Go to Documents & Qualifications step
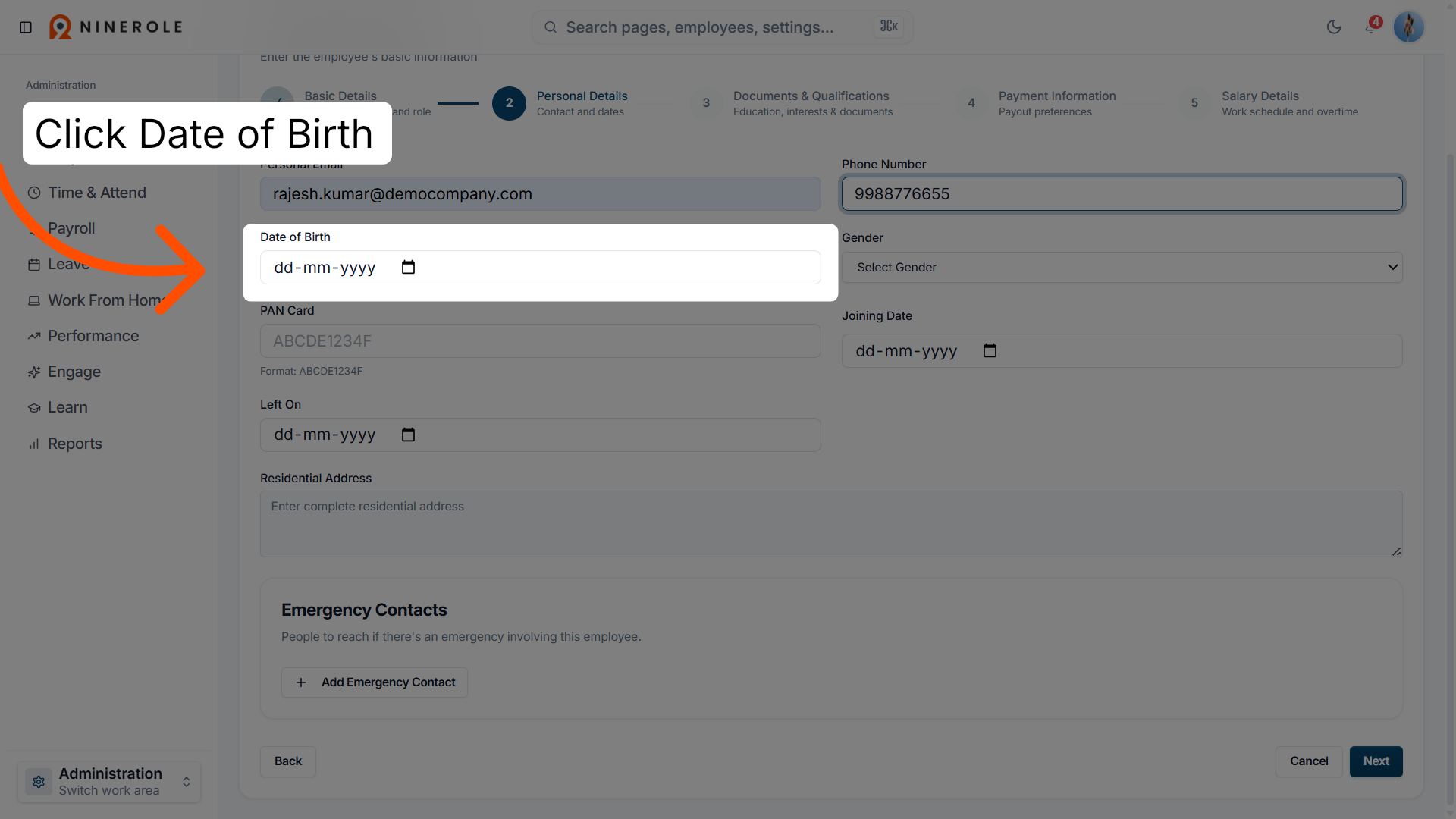 coord(792,103)
